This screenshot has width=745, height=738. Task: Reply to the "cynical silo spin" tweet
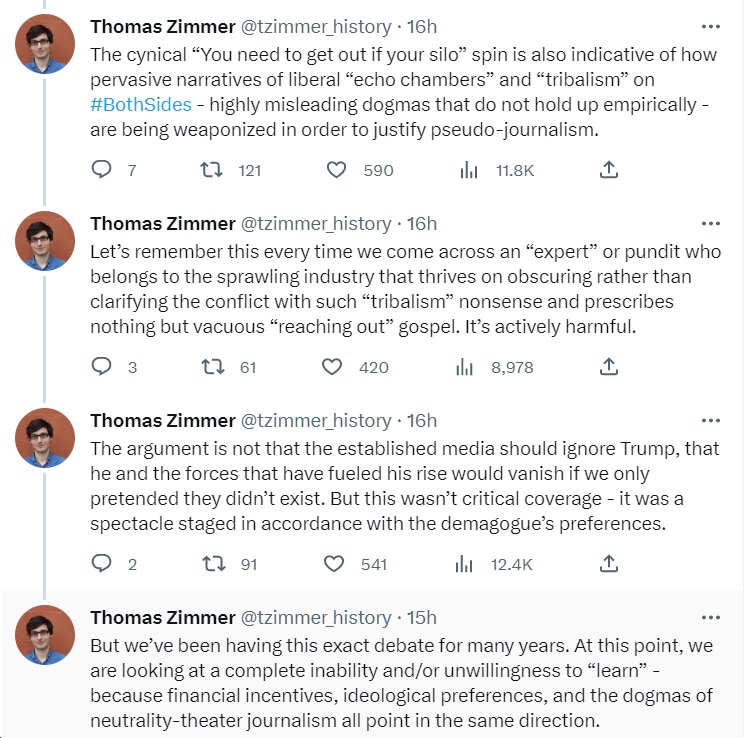(101, 170)
